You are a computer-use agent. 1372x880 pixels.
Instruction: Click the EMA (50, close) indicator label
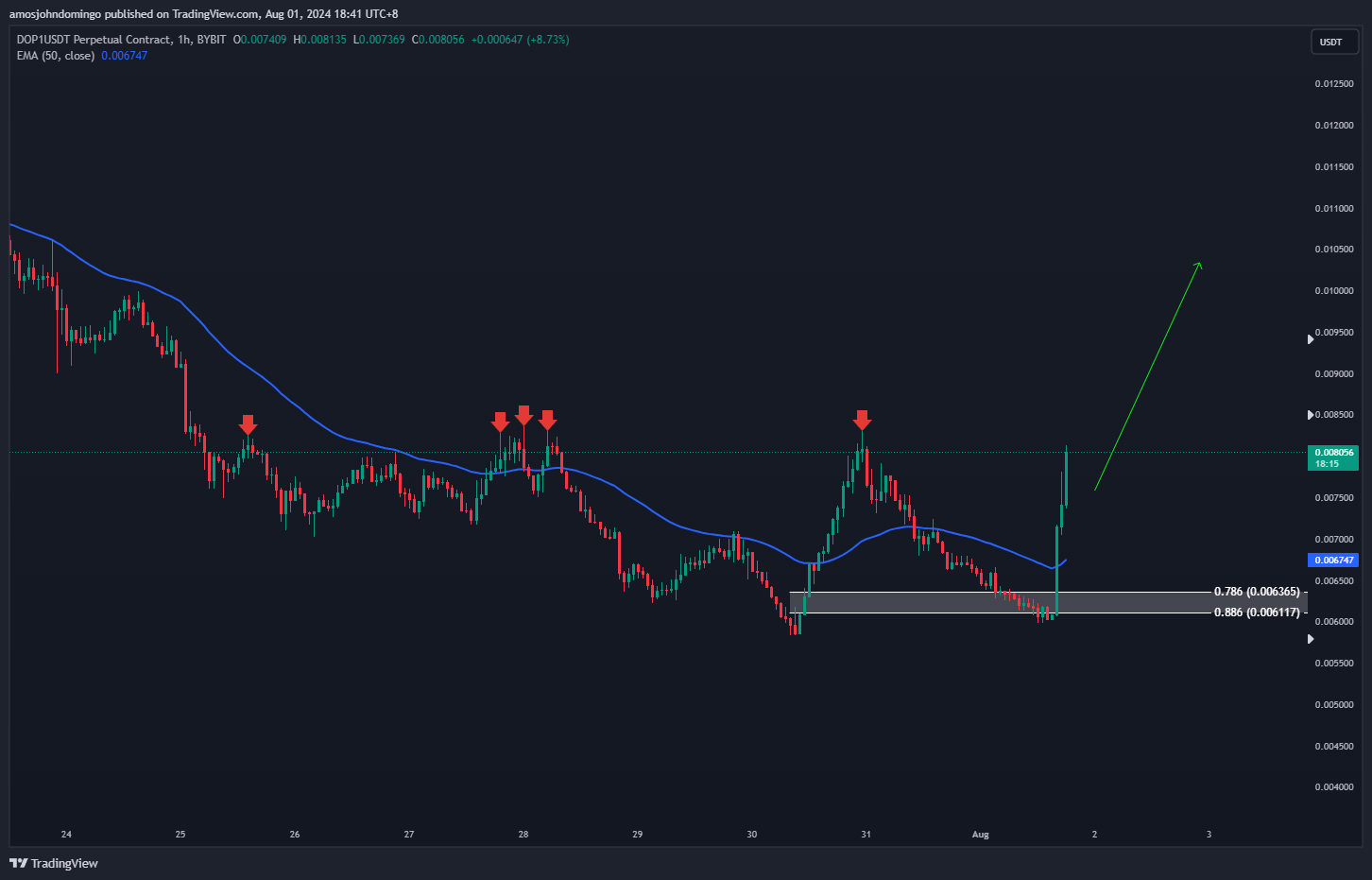point(56,56)
